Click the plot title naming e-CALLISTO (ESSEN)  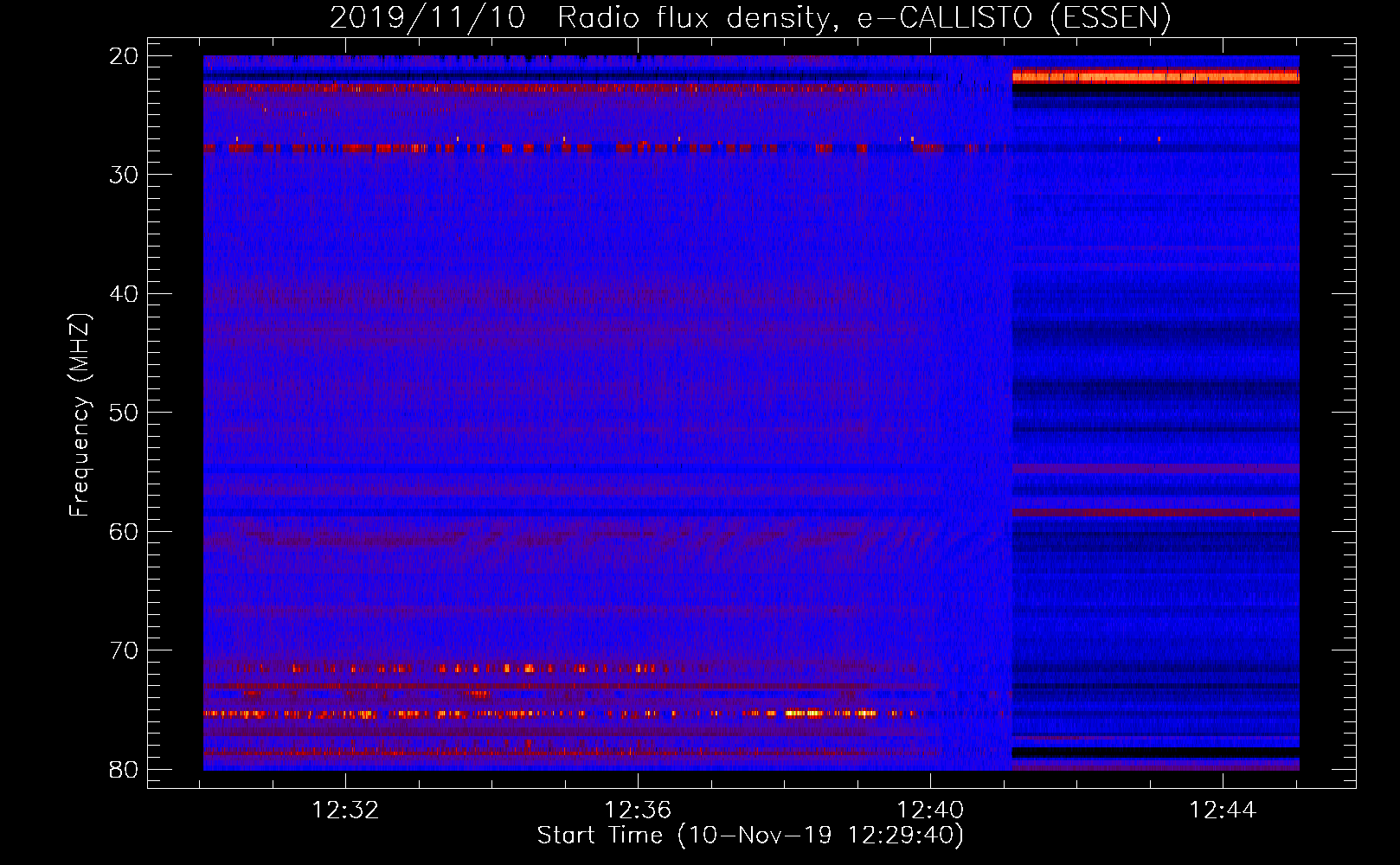(x=750, y=17)
